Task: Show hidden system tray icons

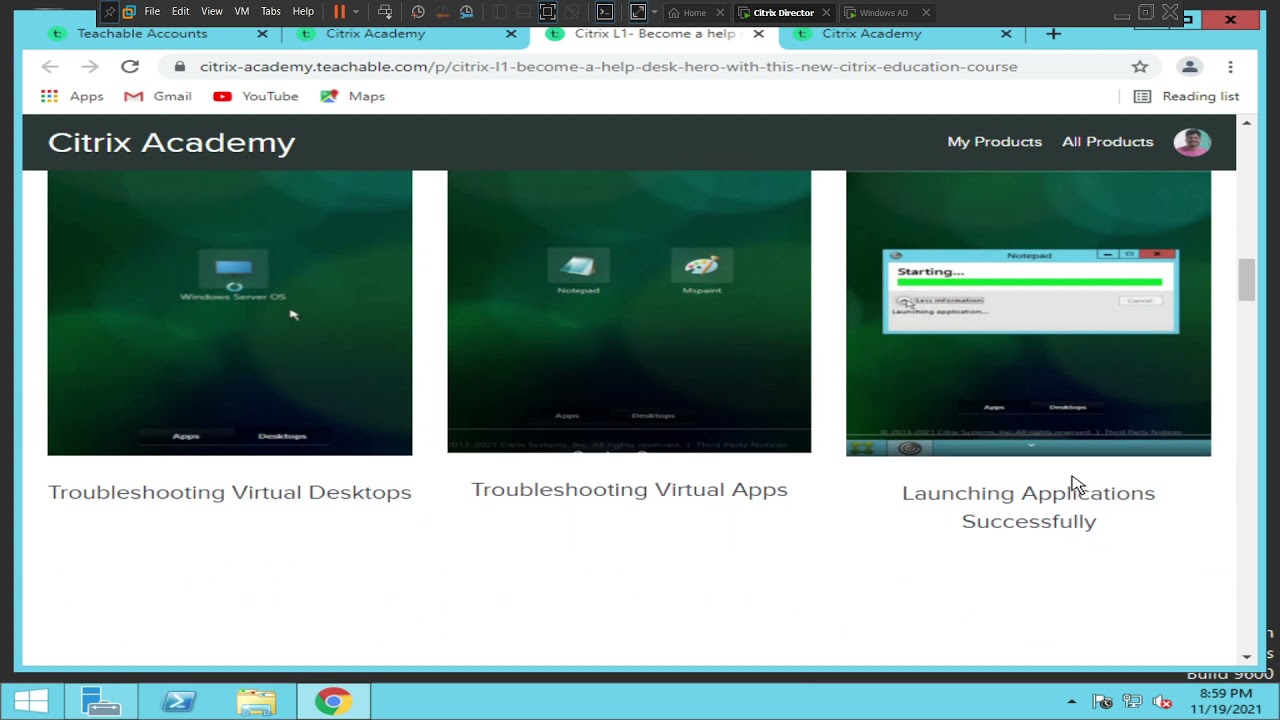Action: [x=1072, y=702]
